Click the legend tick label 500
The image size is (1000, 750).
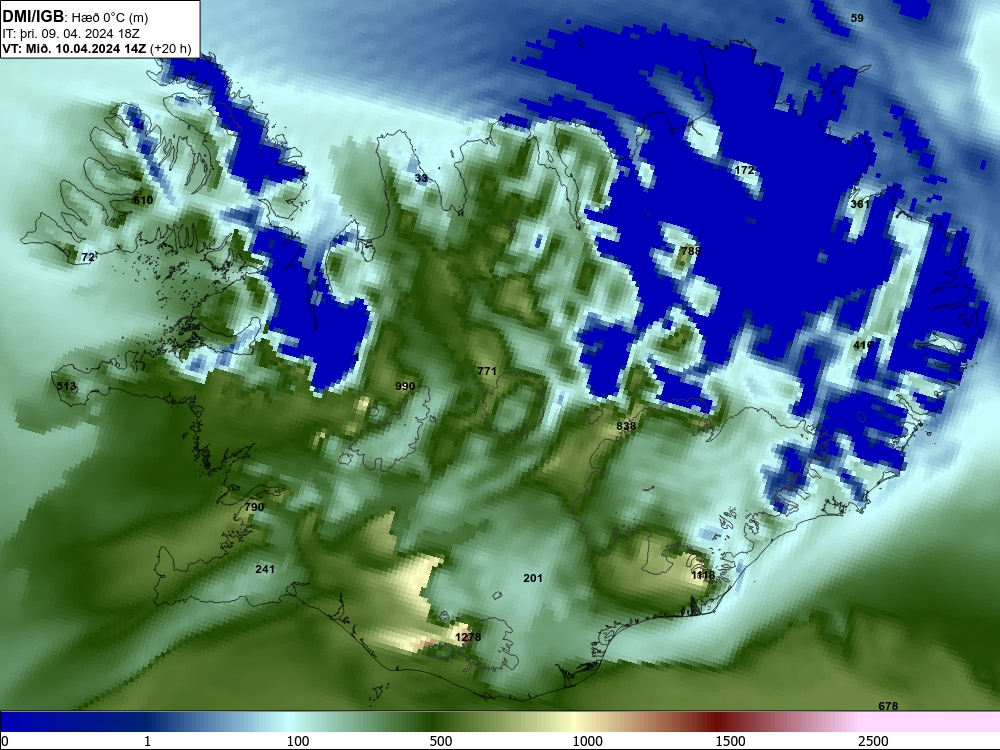pos(441,741)
